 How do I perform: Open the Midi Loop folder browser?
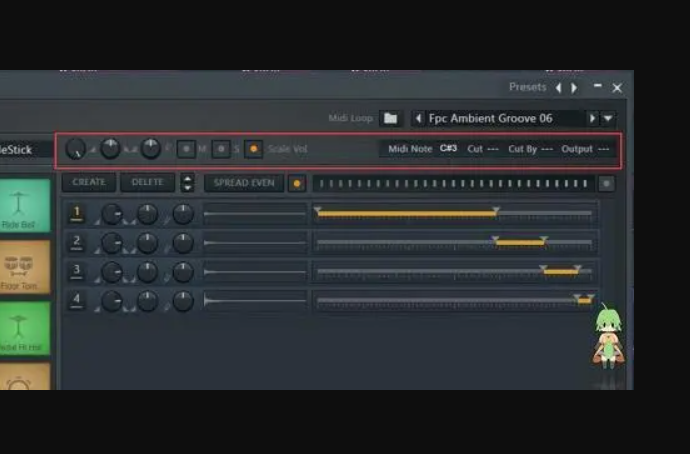click(x=390, y=118)
